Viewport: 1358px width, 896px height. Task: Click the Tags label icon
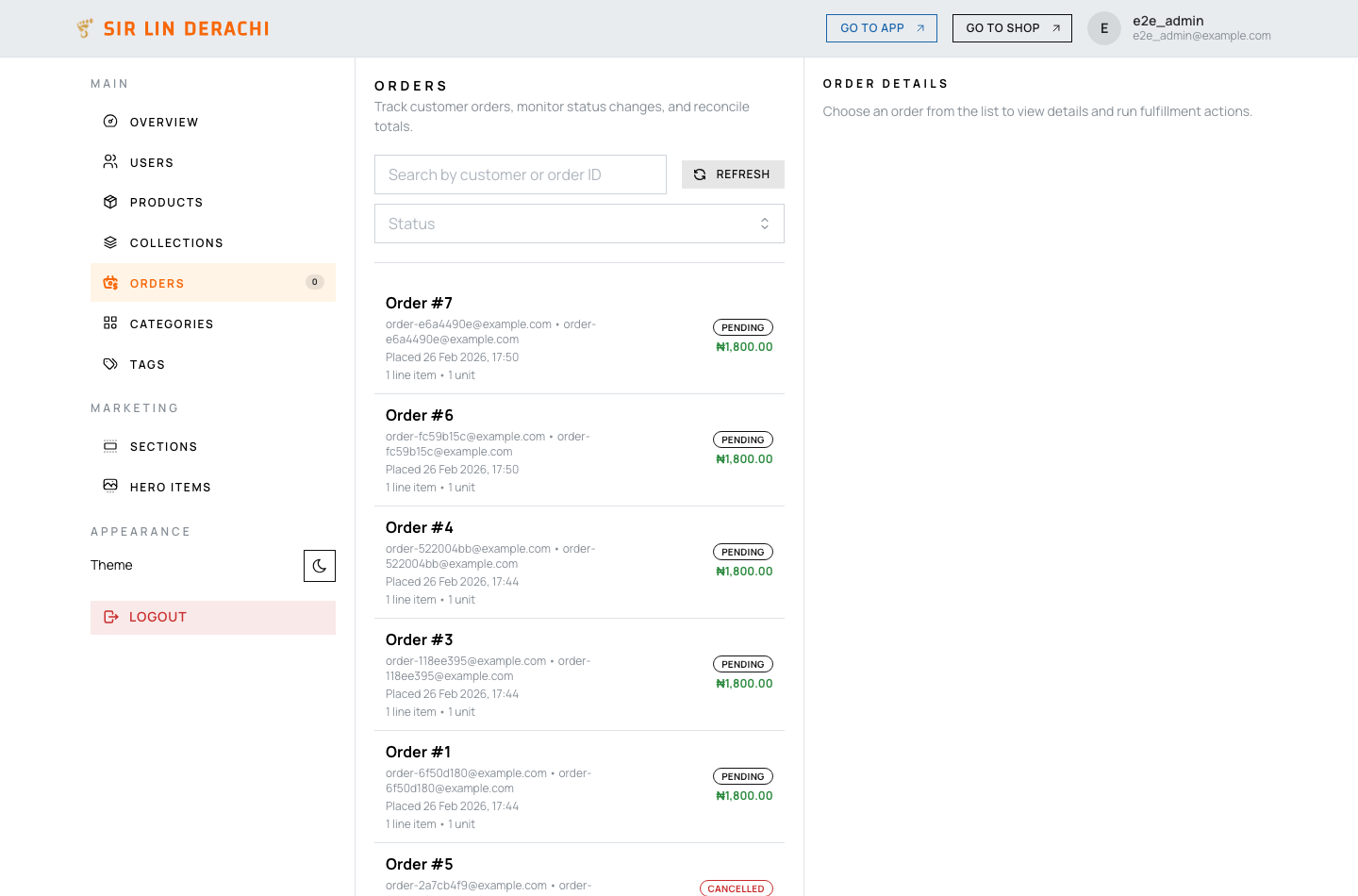pos(110,363)
